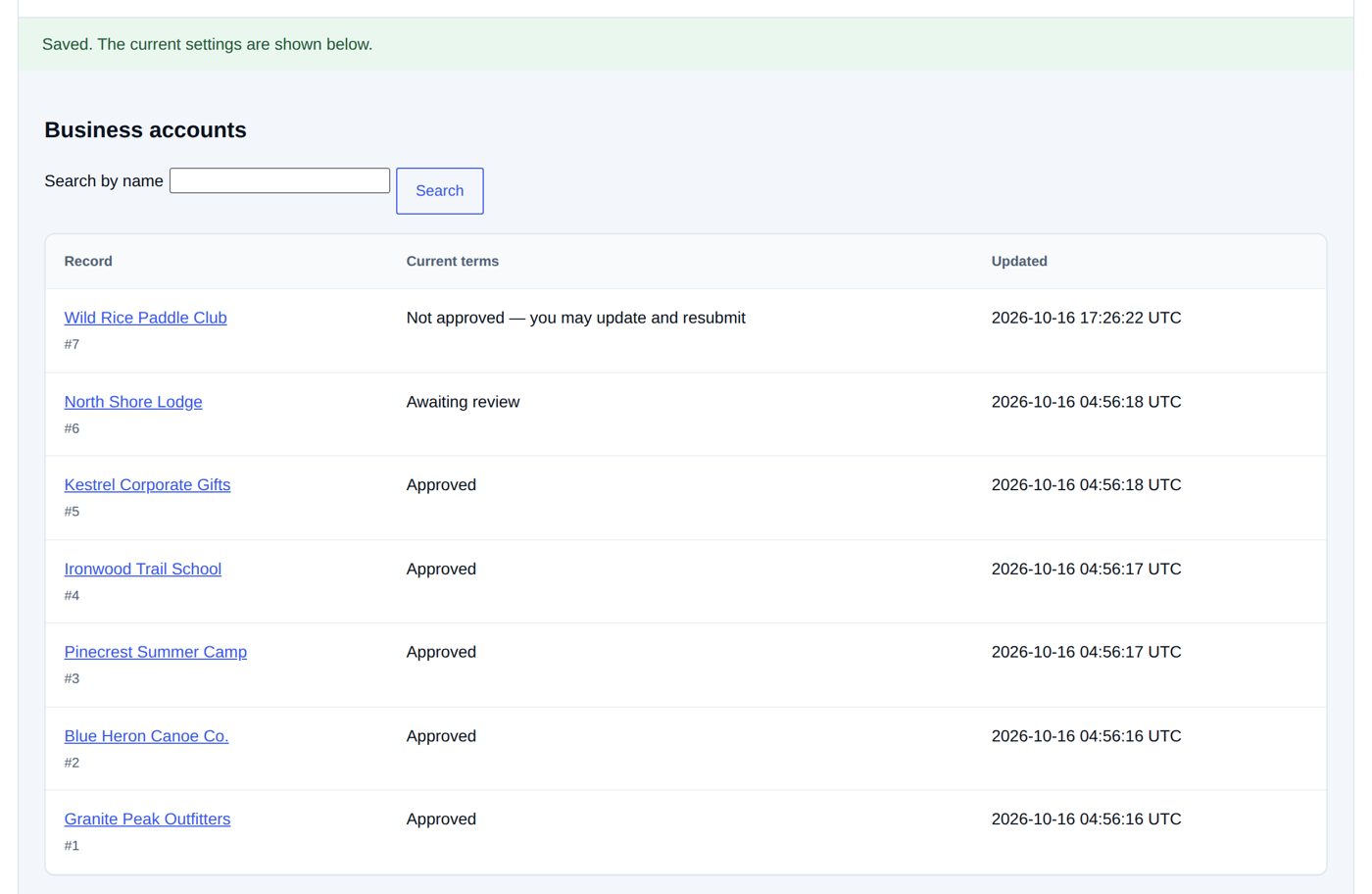Click the Approved status for Ironwood Trail School
This screenshot has height=894, width=1372.
[x=441, y=570]
